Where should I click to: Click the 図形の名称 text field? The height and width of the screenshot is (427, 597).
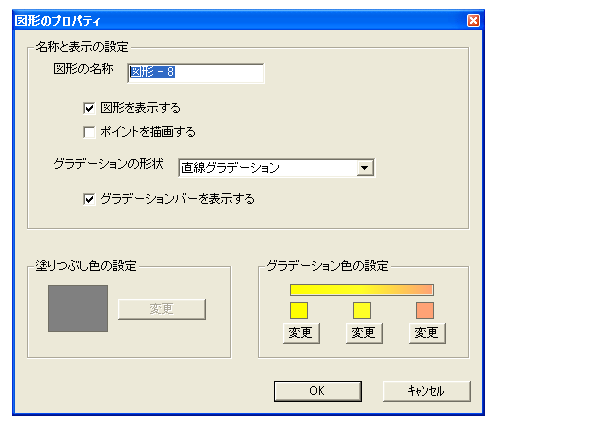point(196,73)
